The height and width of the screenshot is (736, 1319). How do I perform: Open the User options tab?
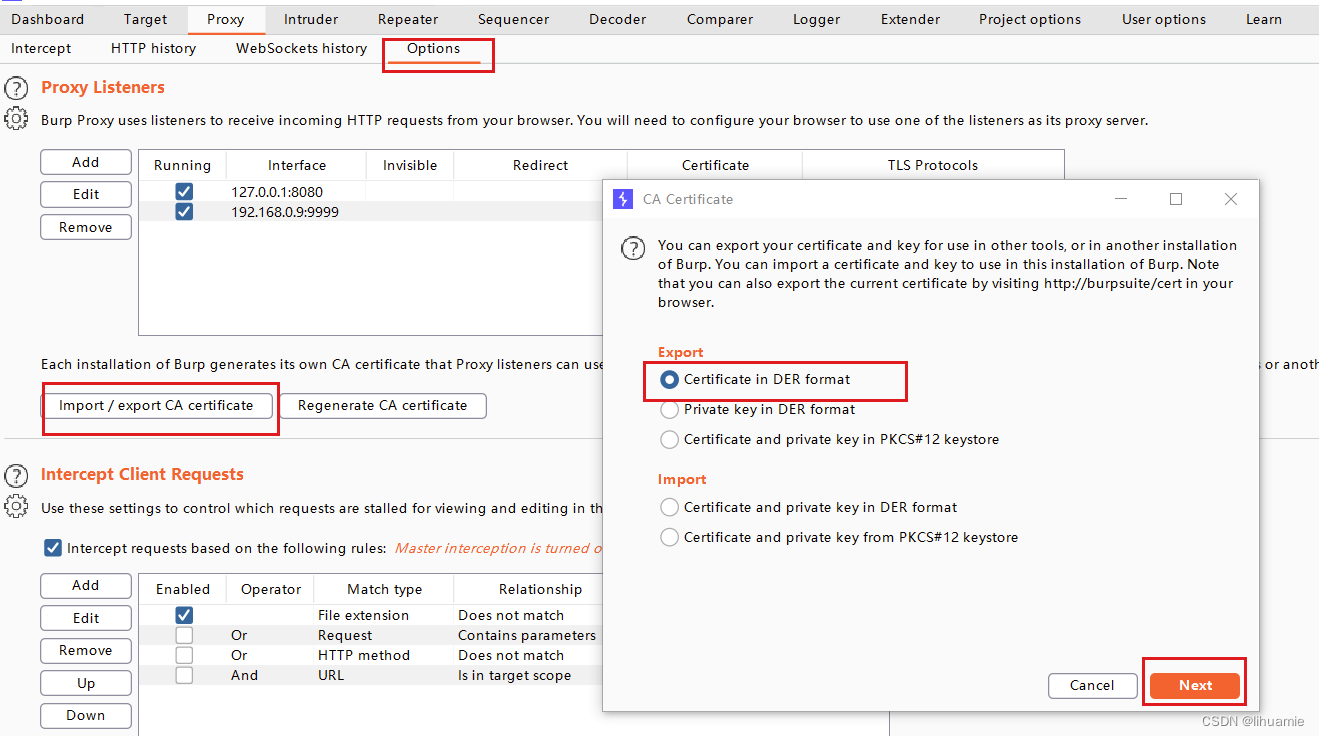(x=1164, y=19)
